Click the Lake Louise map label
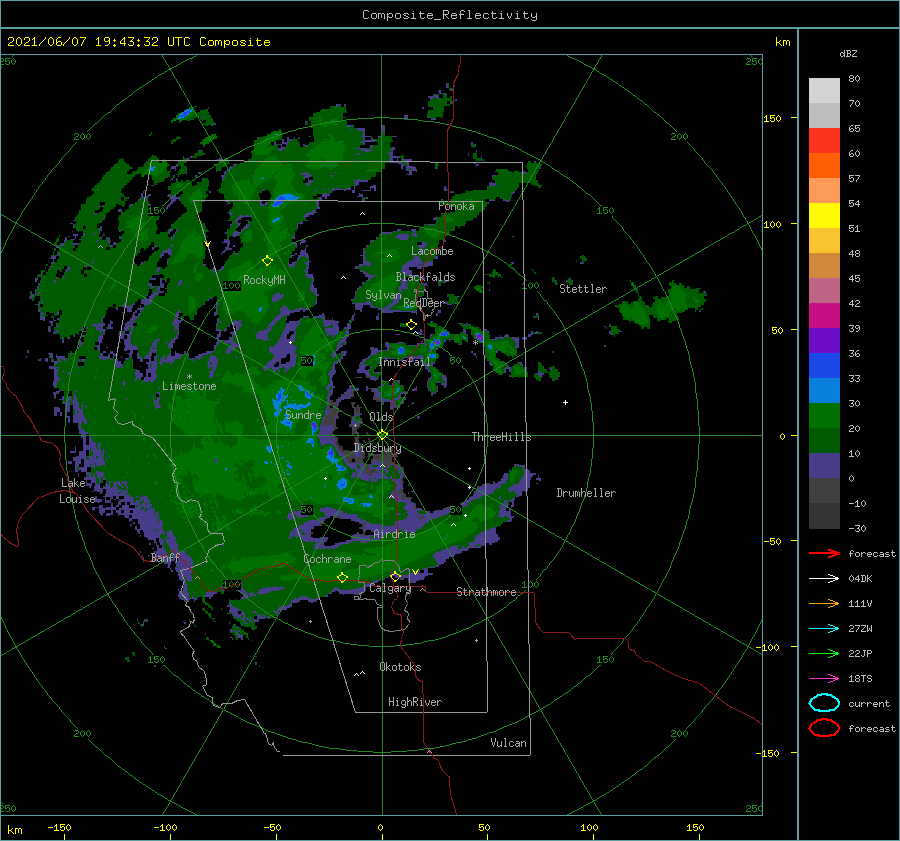The image size is (900, 841). pyautogui.click(x=77, y=491)
